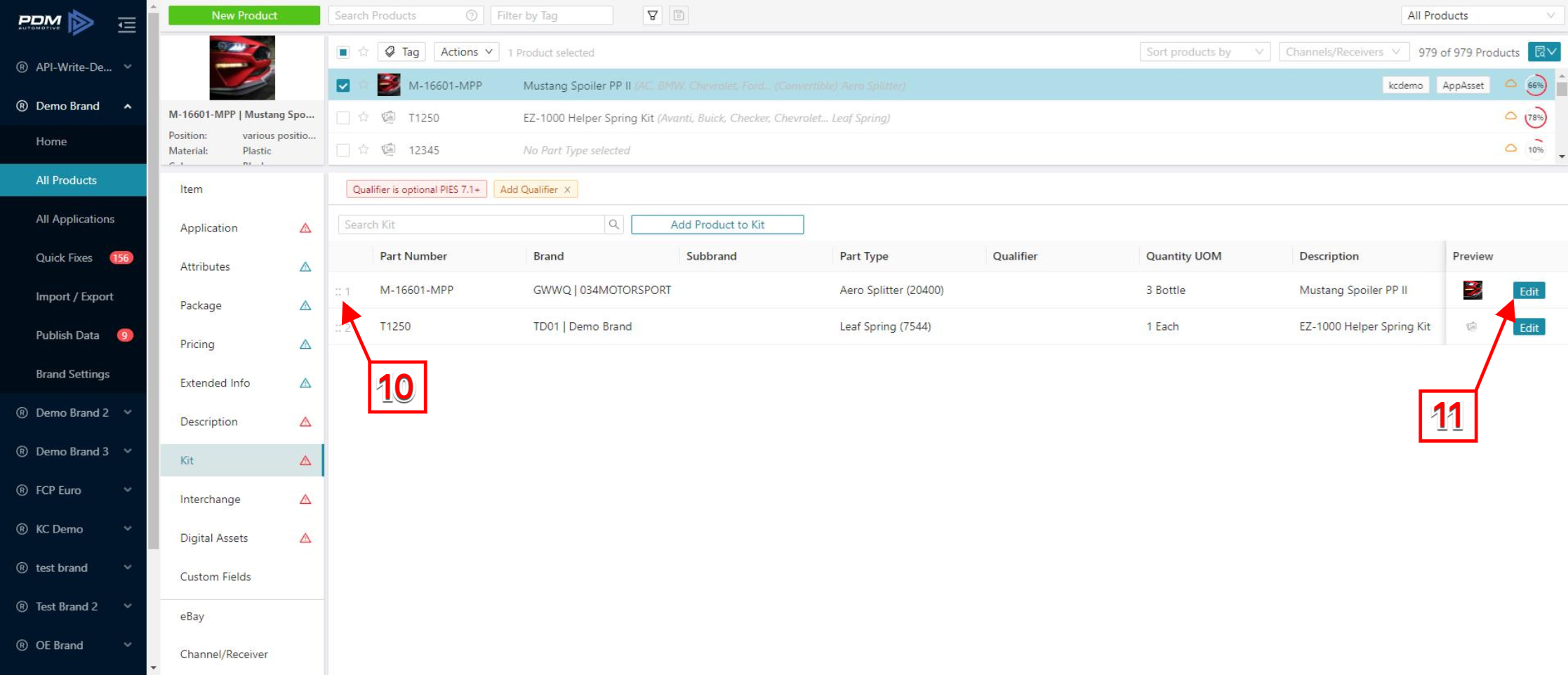The width and height of the screenshot is (1568, 675).
Task: Click preview image of M-16601-MPP kit item
Action: click(1473, 290)
